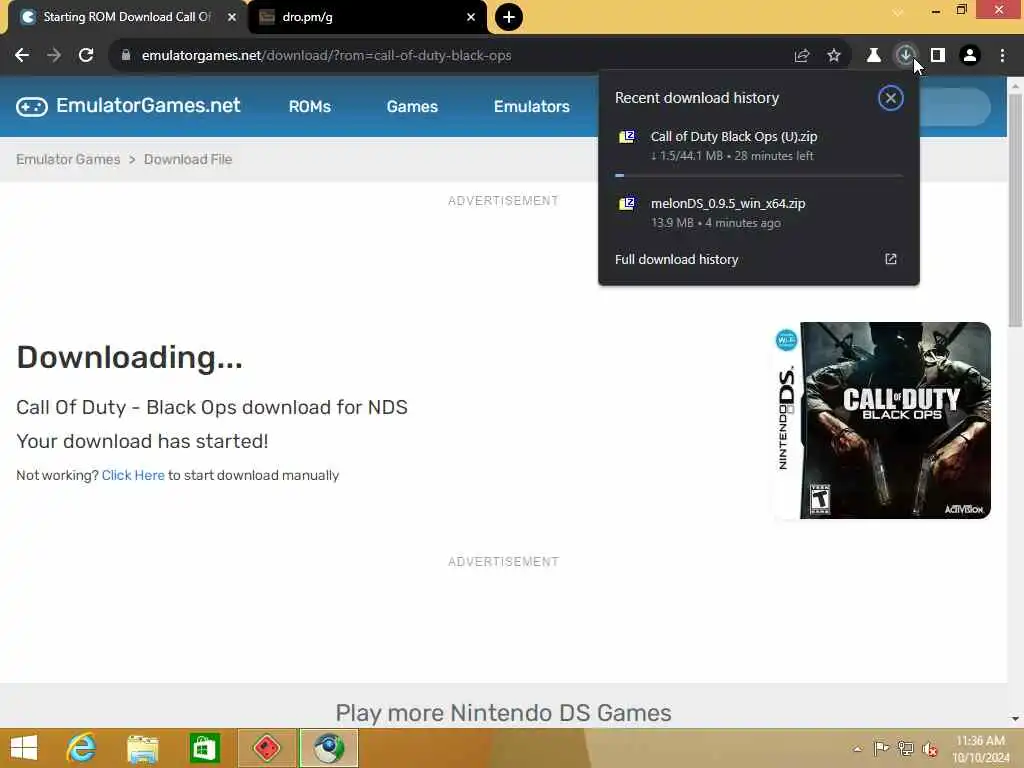Screen dimensions: 1024x768
Task: Reload the current page
Action: [x=86, y=56]
